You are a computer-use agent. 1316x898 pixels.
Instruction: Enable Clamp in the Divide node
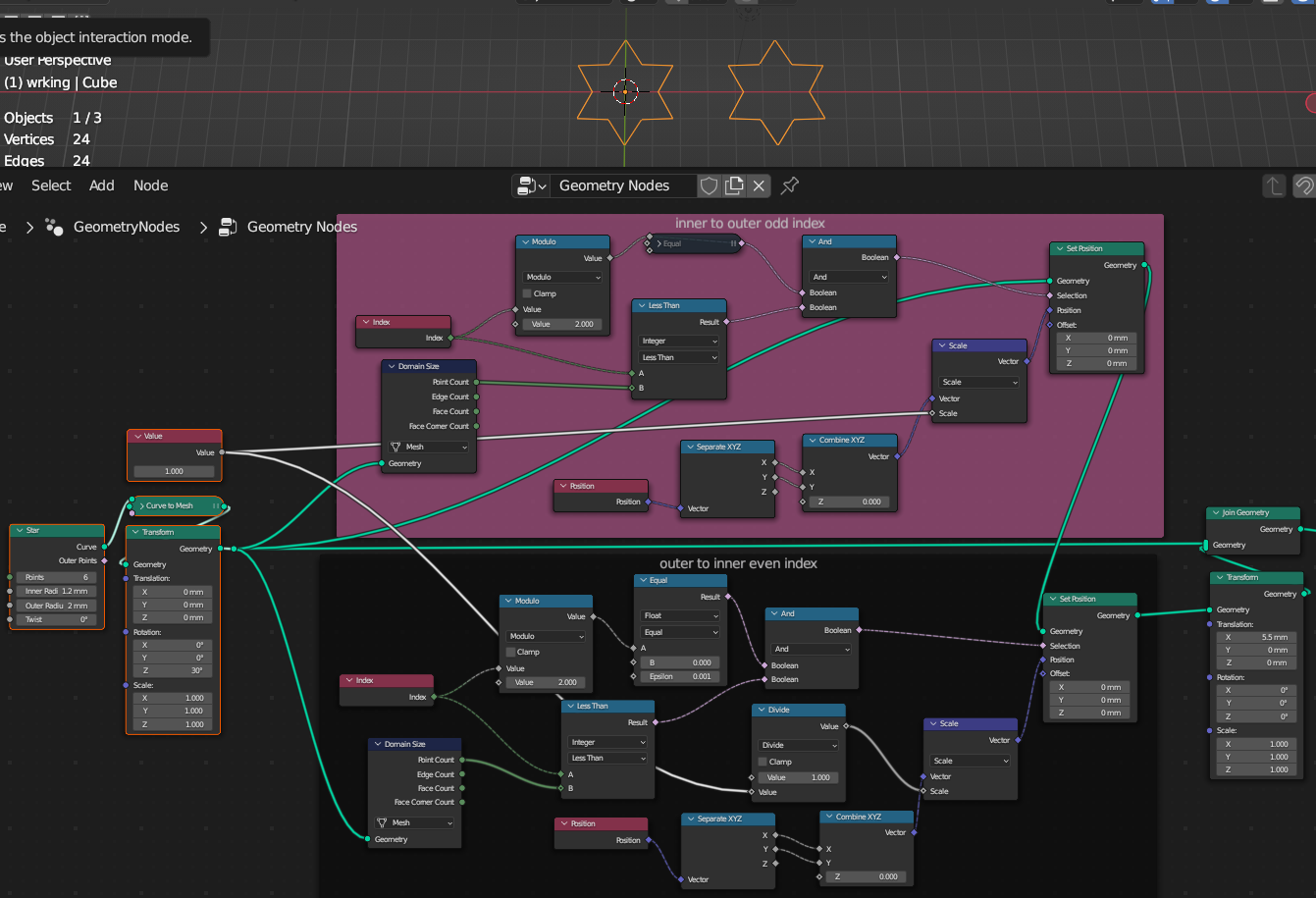point(763,762)
